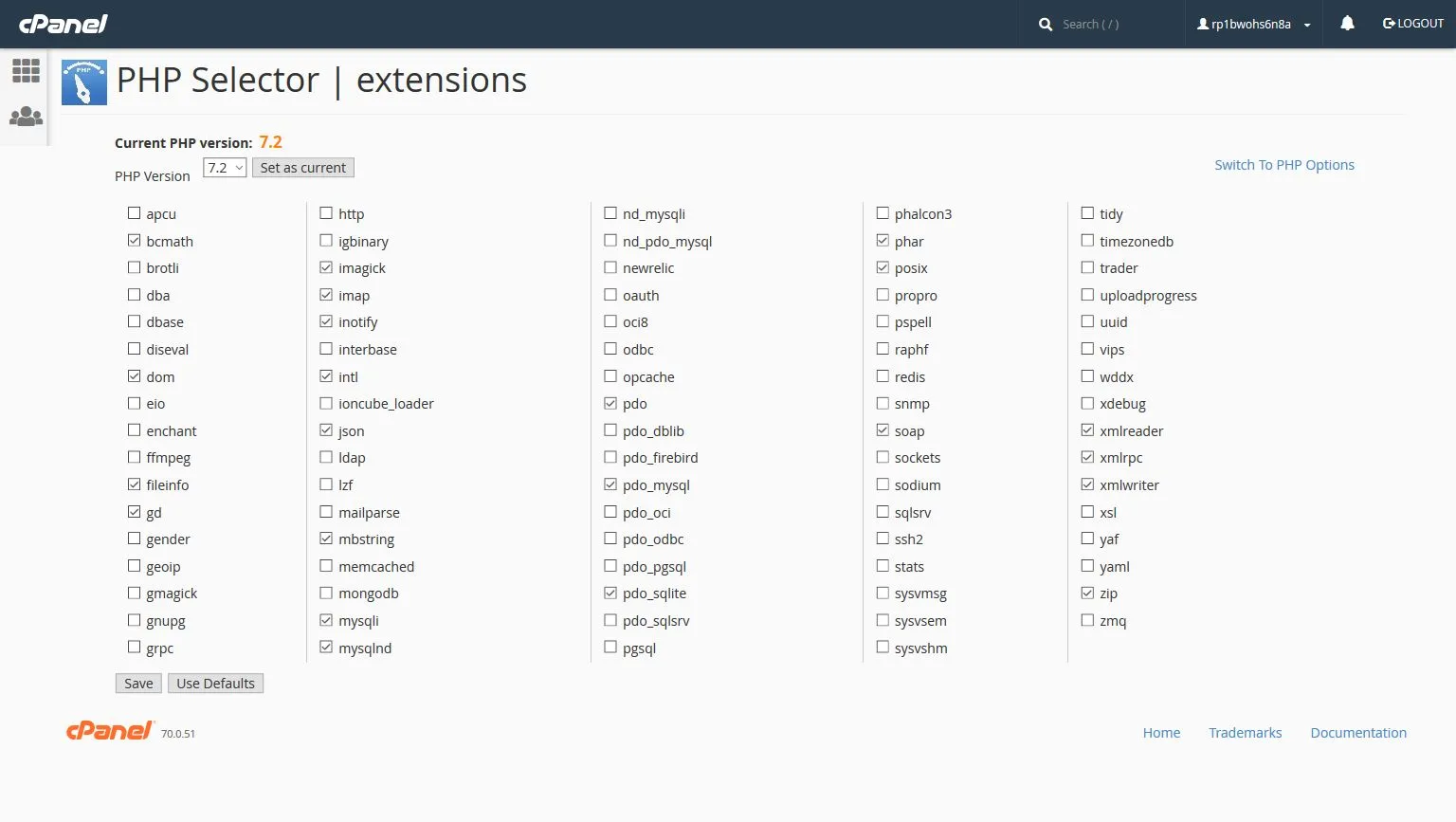Image resolution: width=1456 pixels, height=822 pixels.
Task: Log out using the LOGOUT icon
Action: click(1412, 24)
